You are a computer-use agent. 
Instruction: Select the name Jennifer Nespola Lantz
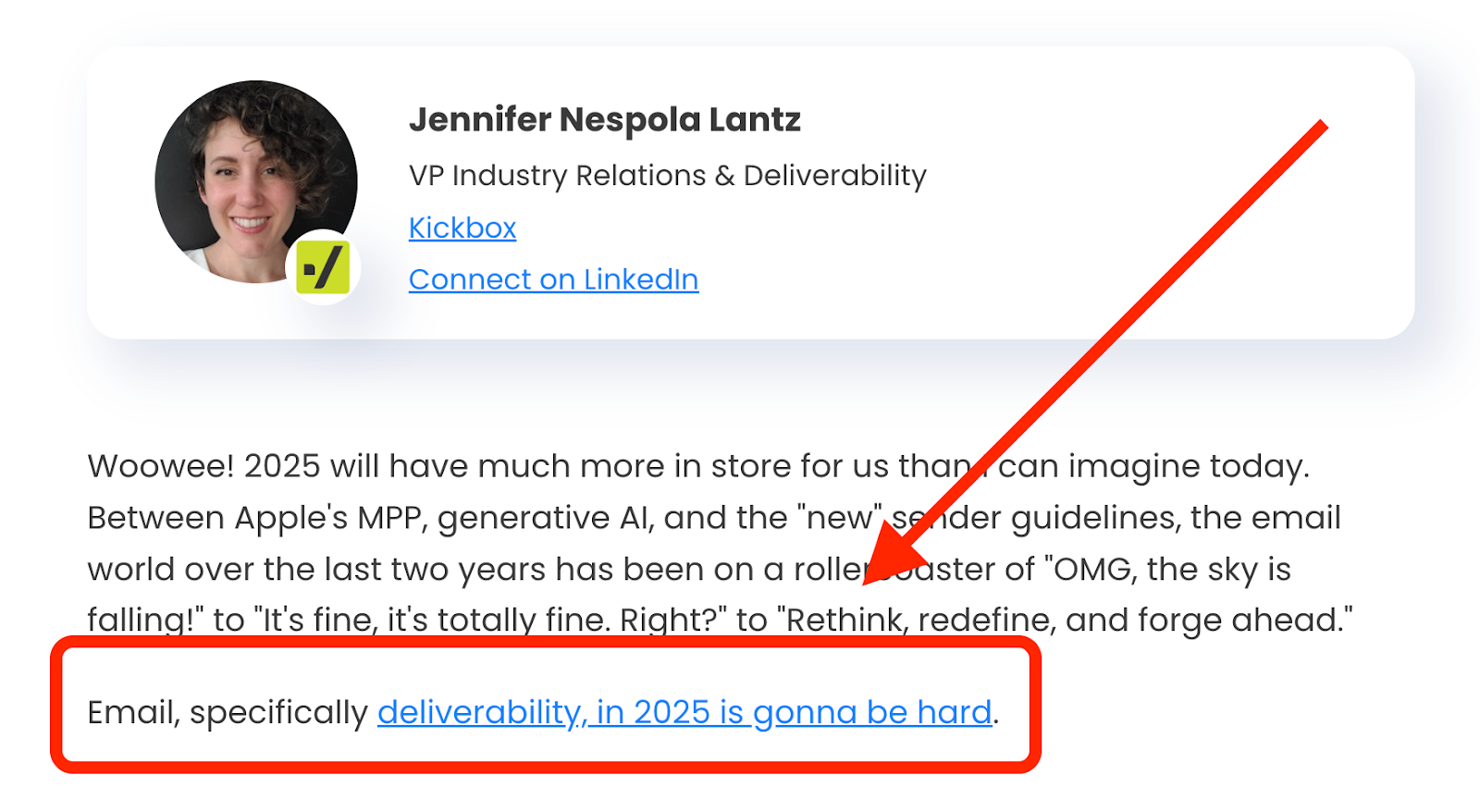point(605,119)
